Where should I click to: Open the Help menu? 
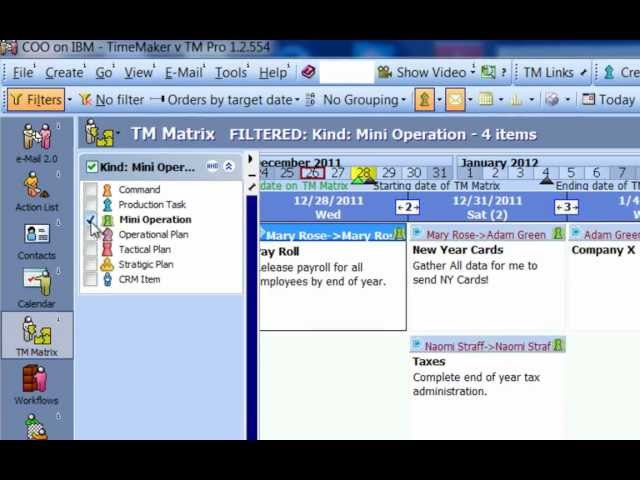click(x=273, y=73)
